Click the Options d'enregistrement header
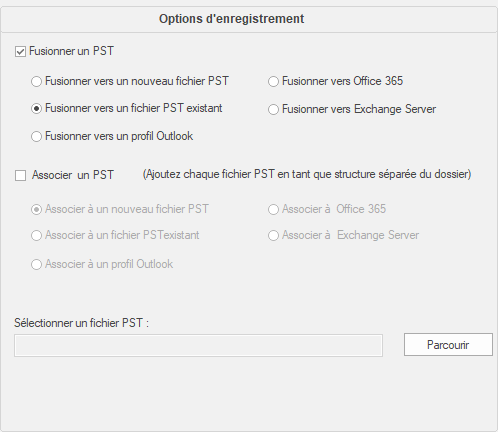Screen dimensions: 498x432 point(231,19)
